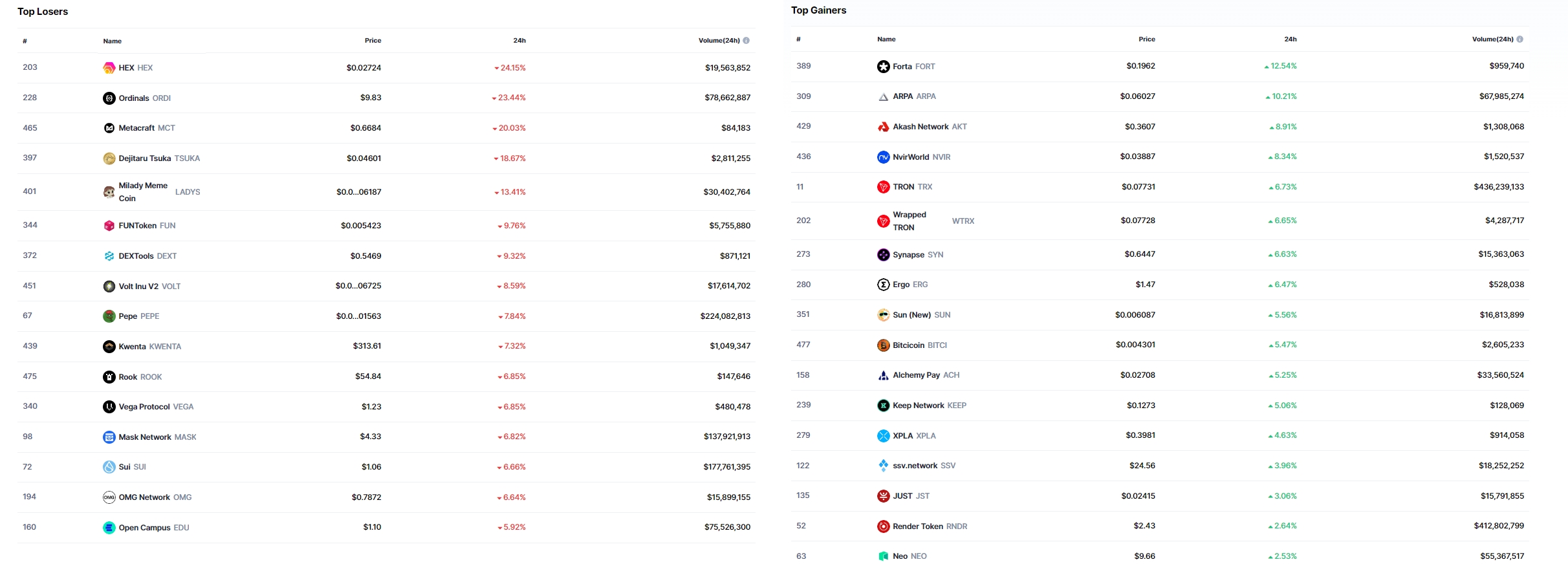
Task: Open the Wrapped TRON coin link
Action: coord(909,221)
